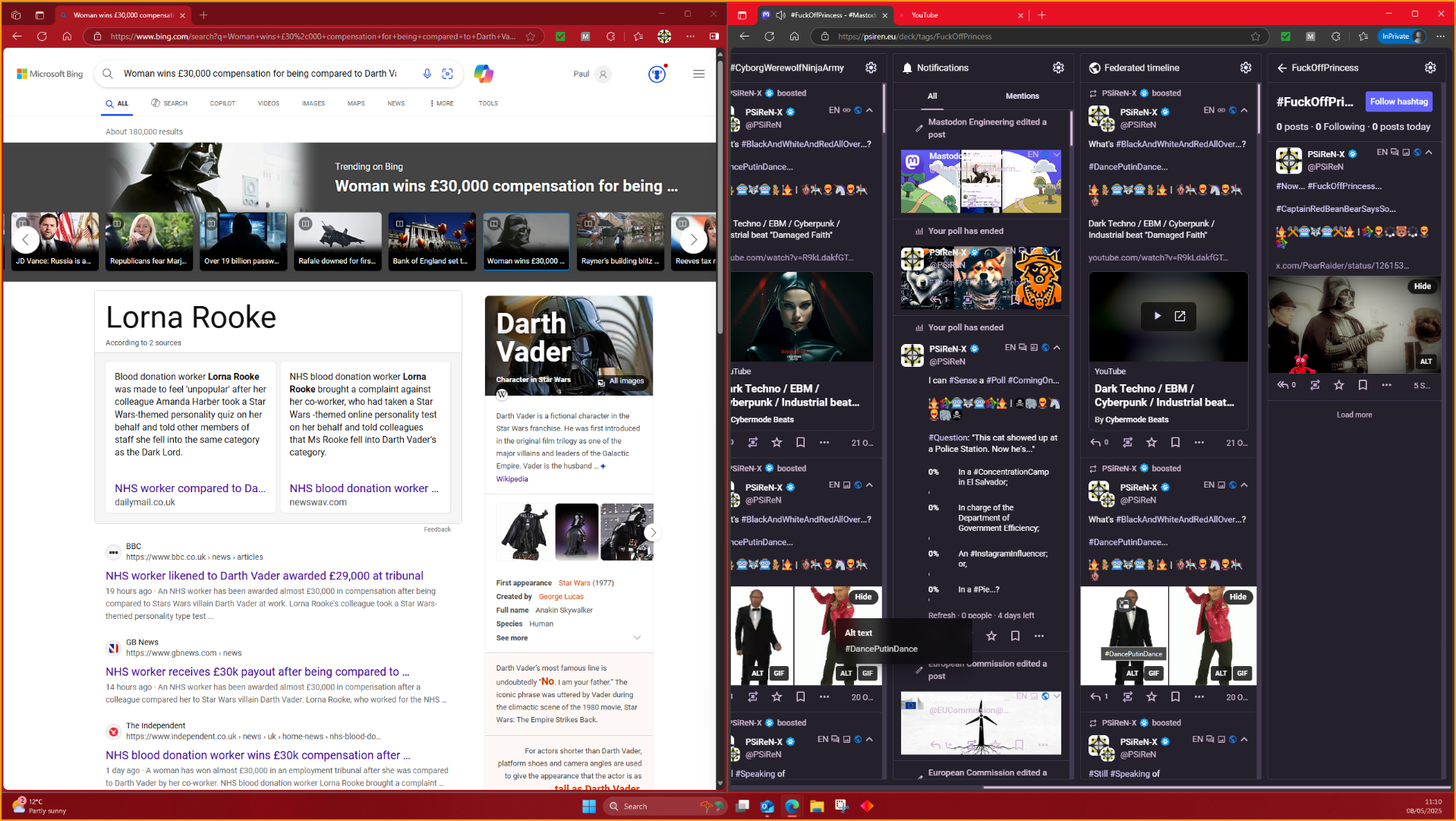Open YouTube card in external window icon
The width and height of the screenshot is (1456, 821).
1180,316
